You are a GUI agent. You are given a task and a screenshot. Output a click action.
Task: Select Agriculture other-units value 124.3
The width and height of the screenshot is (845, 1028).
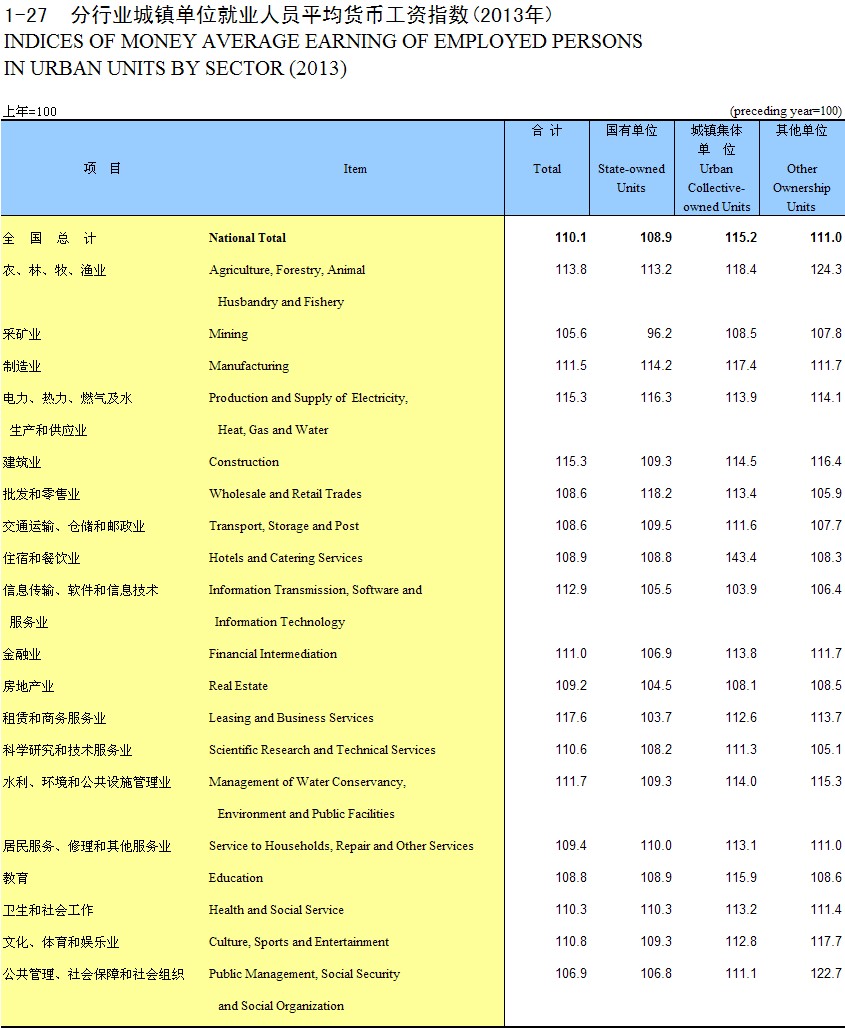point(826,269)
